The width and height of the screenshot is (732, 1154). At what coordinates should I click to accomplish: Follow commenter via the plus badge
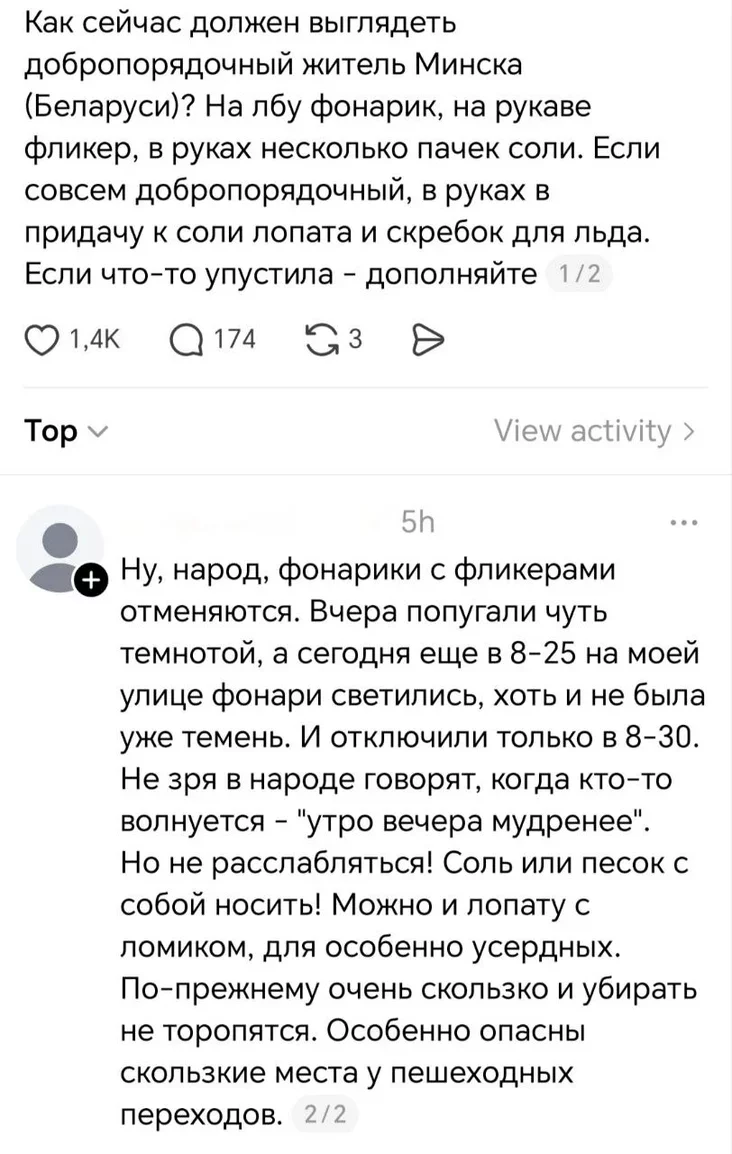pyautogui.click(x=89, y=579)
